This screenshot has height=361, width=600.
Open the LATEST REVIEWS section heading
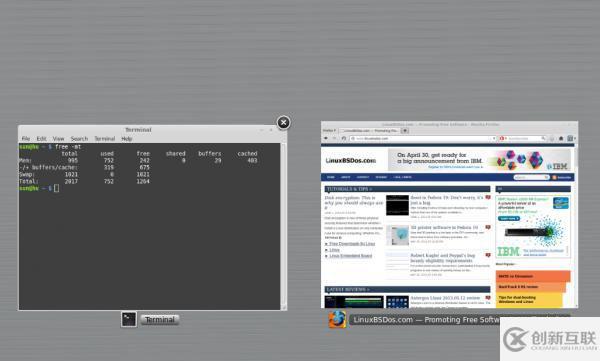click(348, 289)
